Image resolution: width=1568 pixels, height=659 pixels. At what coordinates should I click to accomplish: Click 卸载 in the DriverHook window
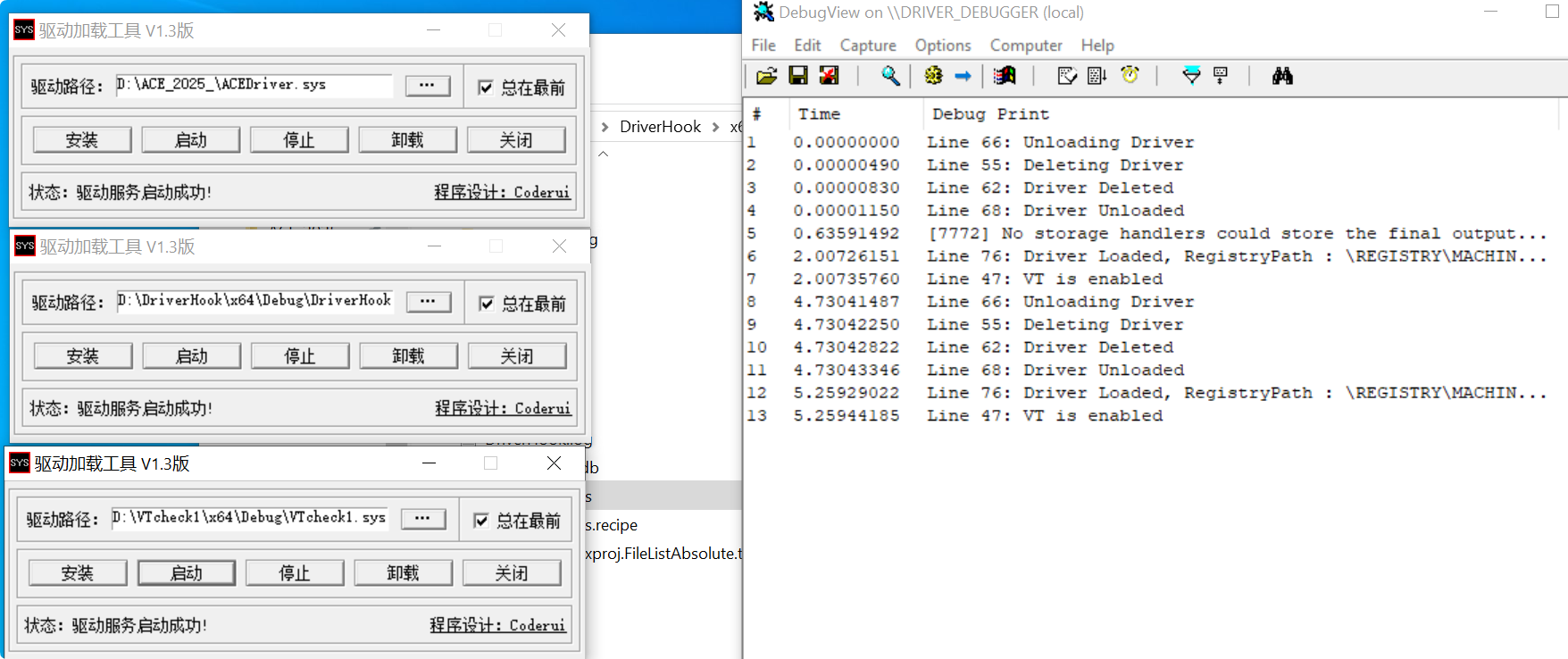[x=409, y=356]
